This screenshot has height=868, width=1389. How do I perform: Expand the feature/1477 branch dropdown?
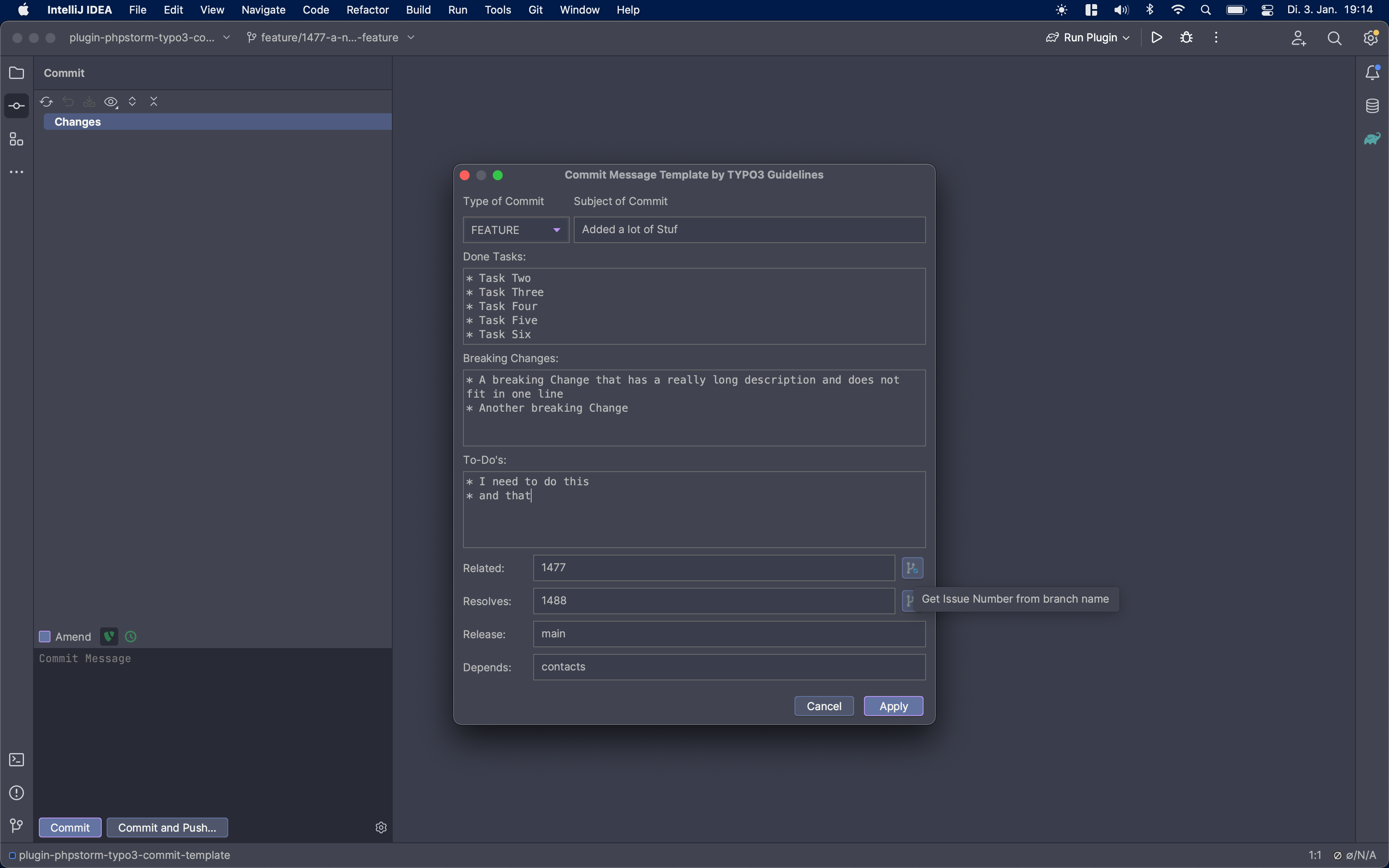331,38
